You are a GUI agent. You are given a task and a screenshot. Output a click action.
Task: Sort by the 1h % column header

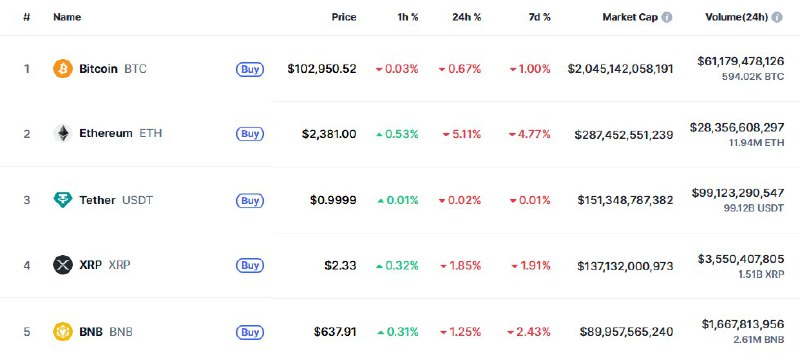point(408,17)
